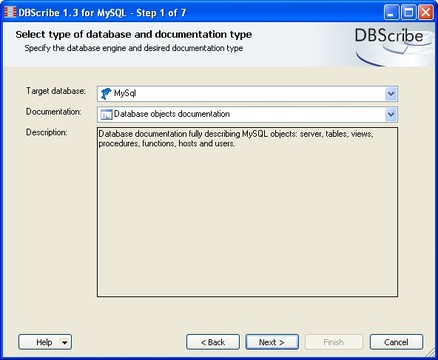The height and width of the screenshot is (360, 438).
Task: Open the Help button's dropdown arrow
Action: click(65, 342)
